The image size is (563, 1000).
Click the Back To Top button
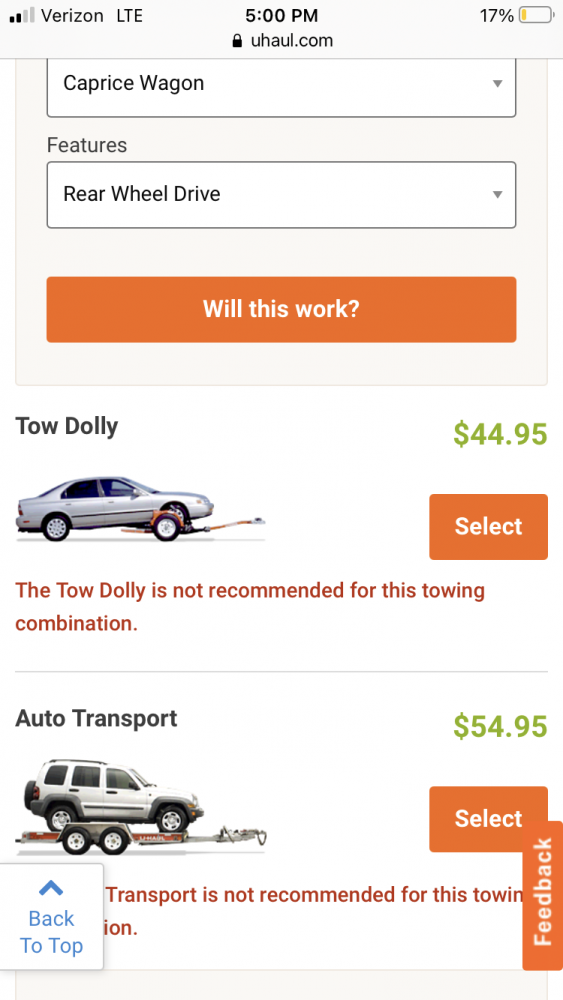[x=52, y=917]
